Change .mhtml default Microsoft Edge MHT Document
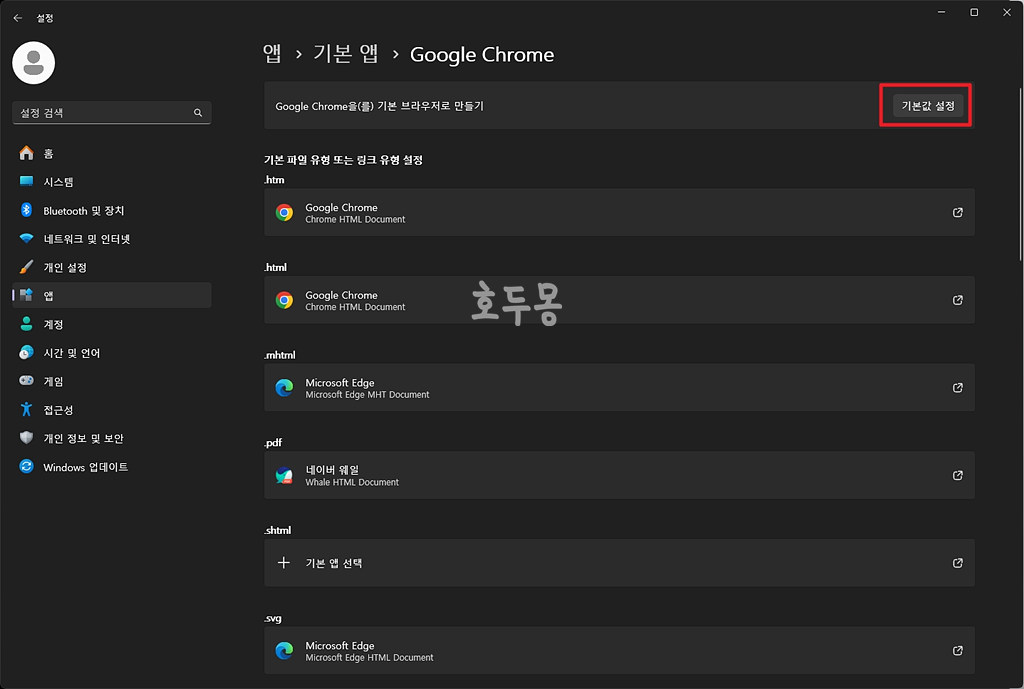The height and width of the screenshot is (689, 1024). (x=619, y=388)
